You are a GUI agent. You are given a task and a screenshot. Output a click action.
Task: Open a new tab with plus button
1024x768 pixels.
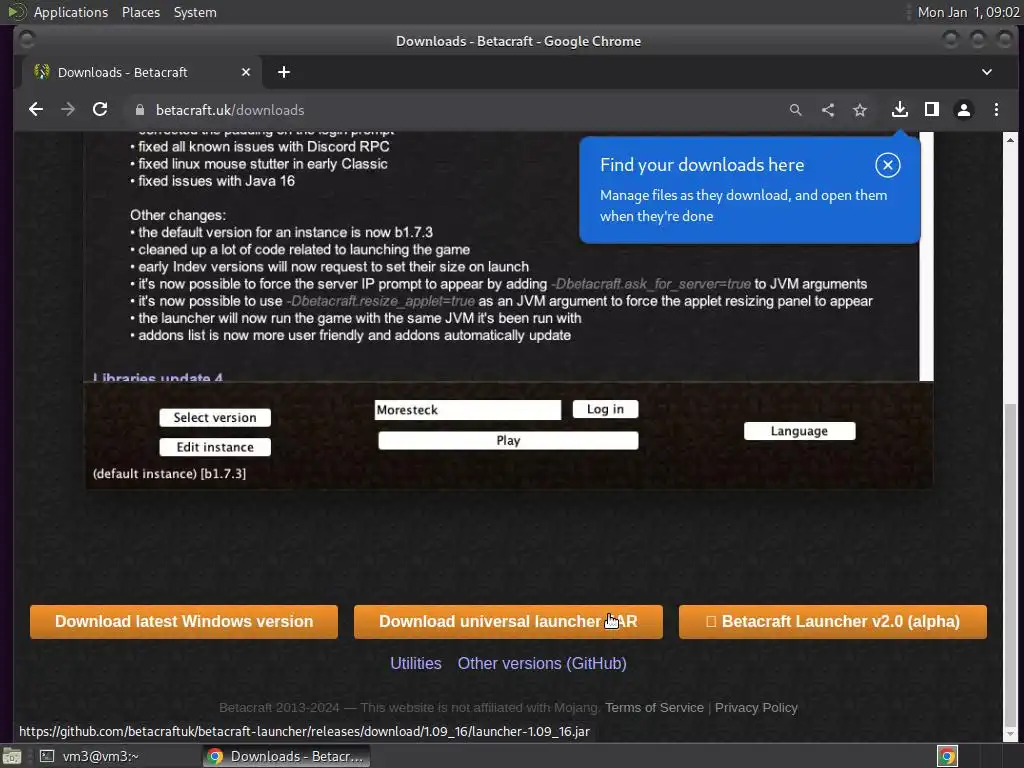click(x=283, y=72)
